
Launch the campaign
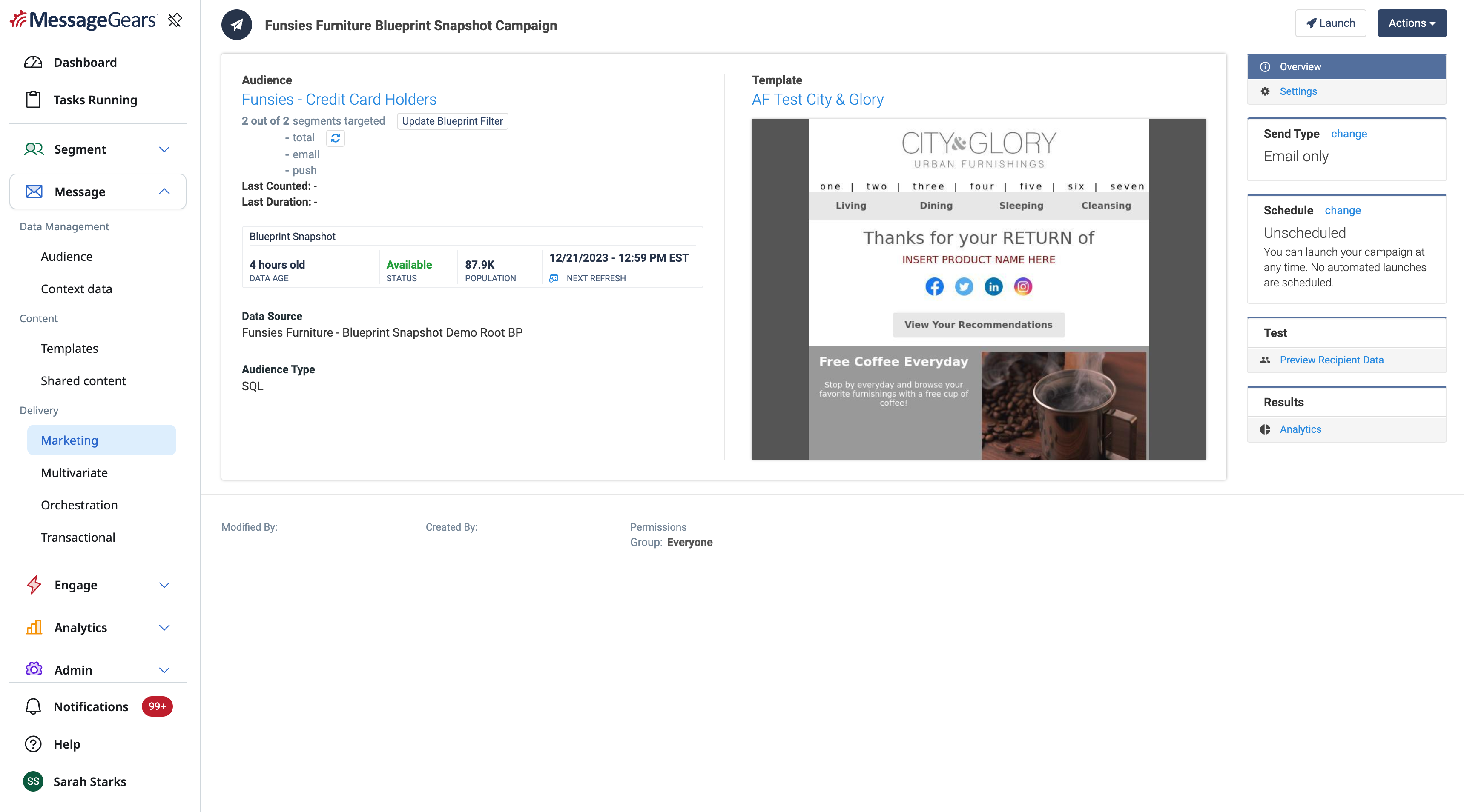[x=1331, y=23]
